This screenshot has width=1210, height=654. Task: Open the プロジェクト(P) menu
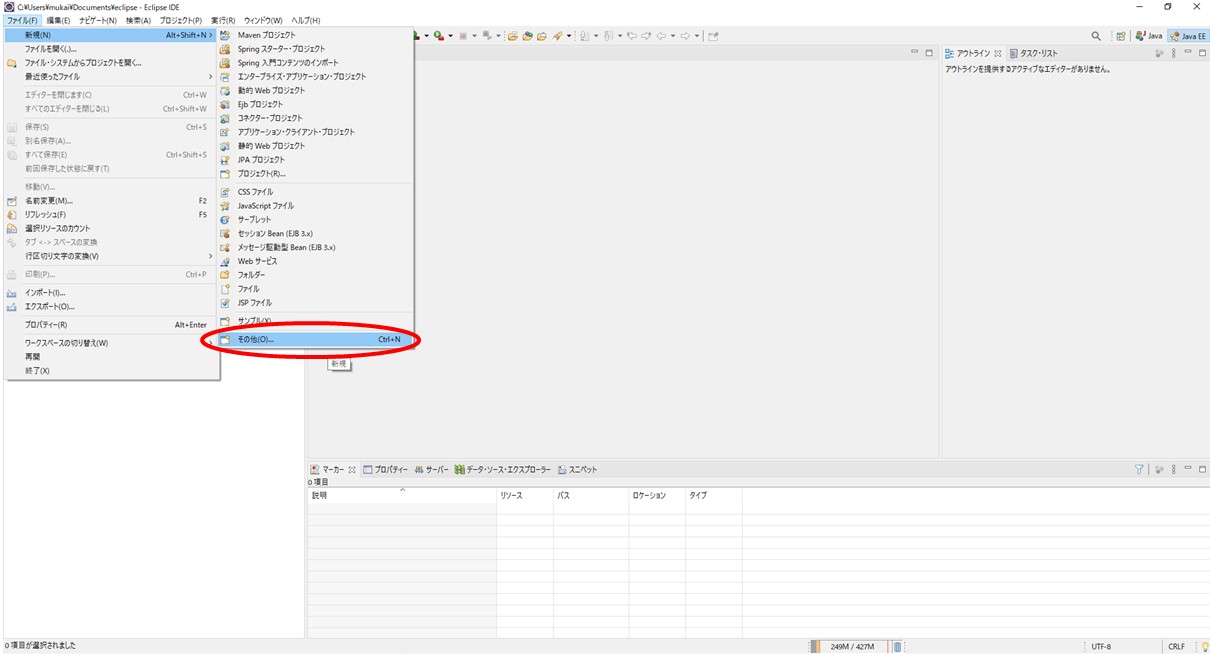click(x=181, y=20)
